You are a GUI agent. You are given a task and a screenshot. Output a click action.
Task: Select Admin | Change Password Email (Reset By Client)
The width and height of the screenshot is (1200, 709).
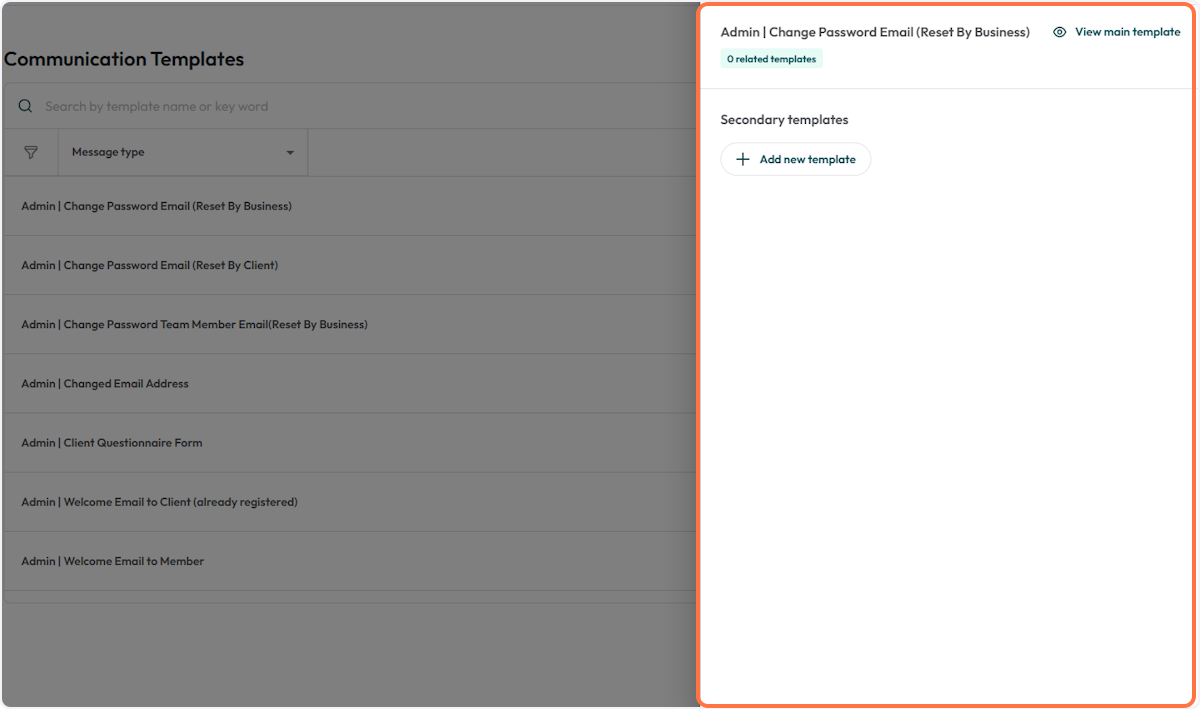[x=148, y=265]
